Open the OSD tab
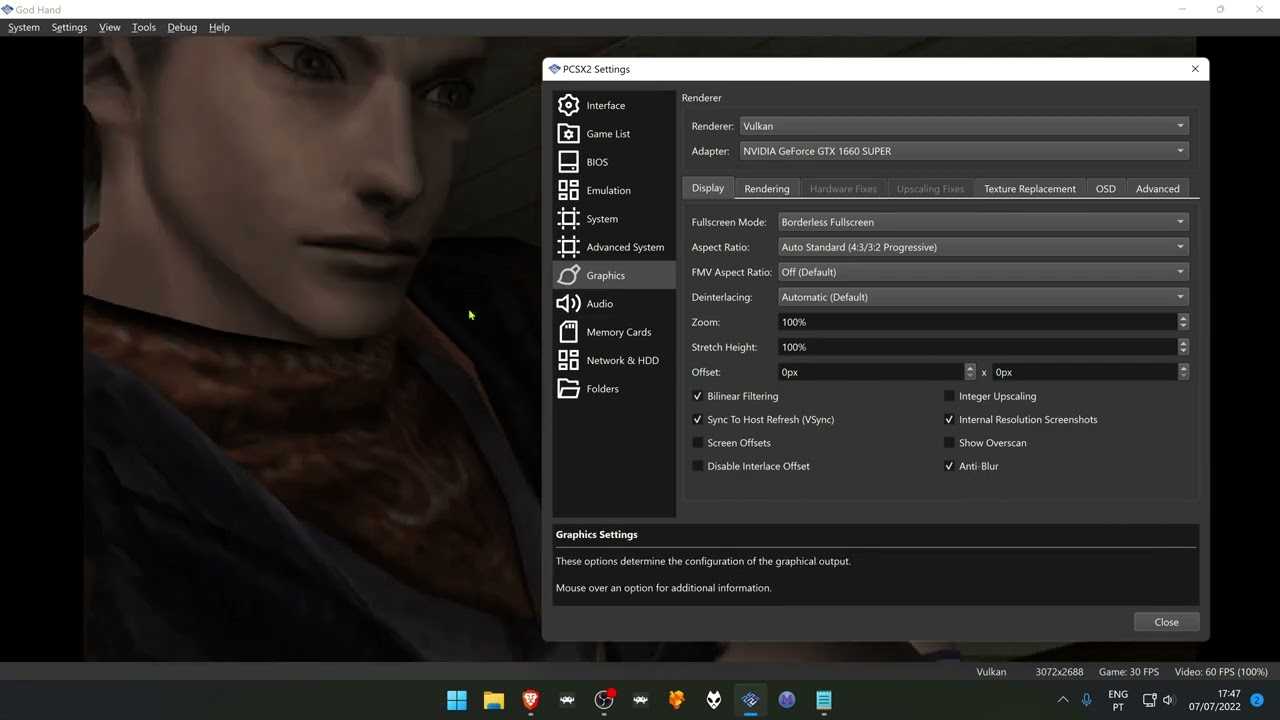 (x=1106, y=189)
